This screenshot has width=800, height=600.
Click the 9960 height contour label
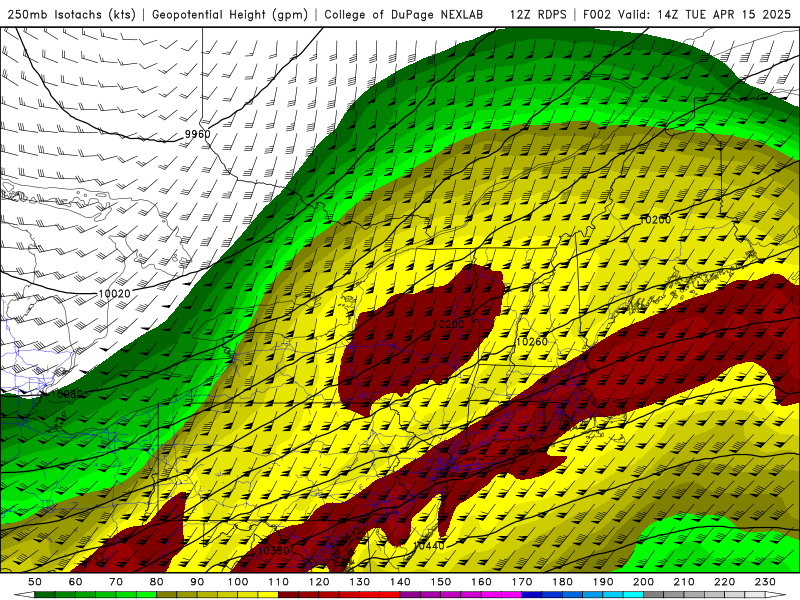tap(197, 134)
